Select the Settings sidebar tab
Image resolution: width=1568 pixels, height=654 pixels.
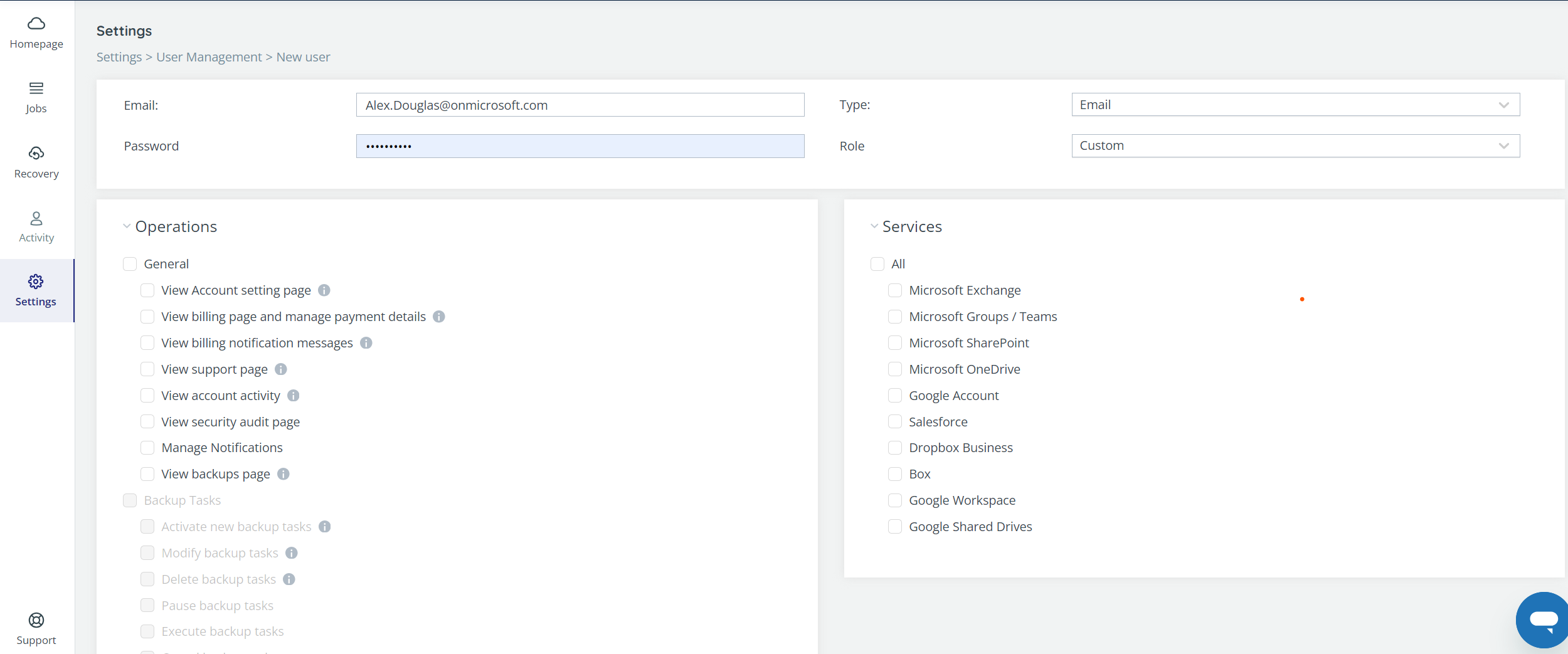tap(36, 290)
